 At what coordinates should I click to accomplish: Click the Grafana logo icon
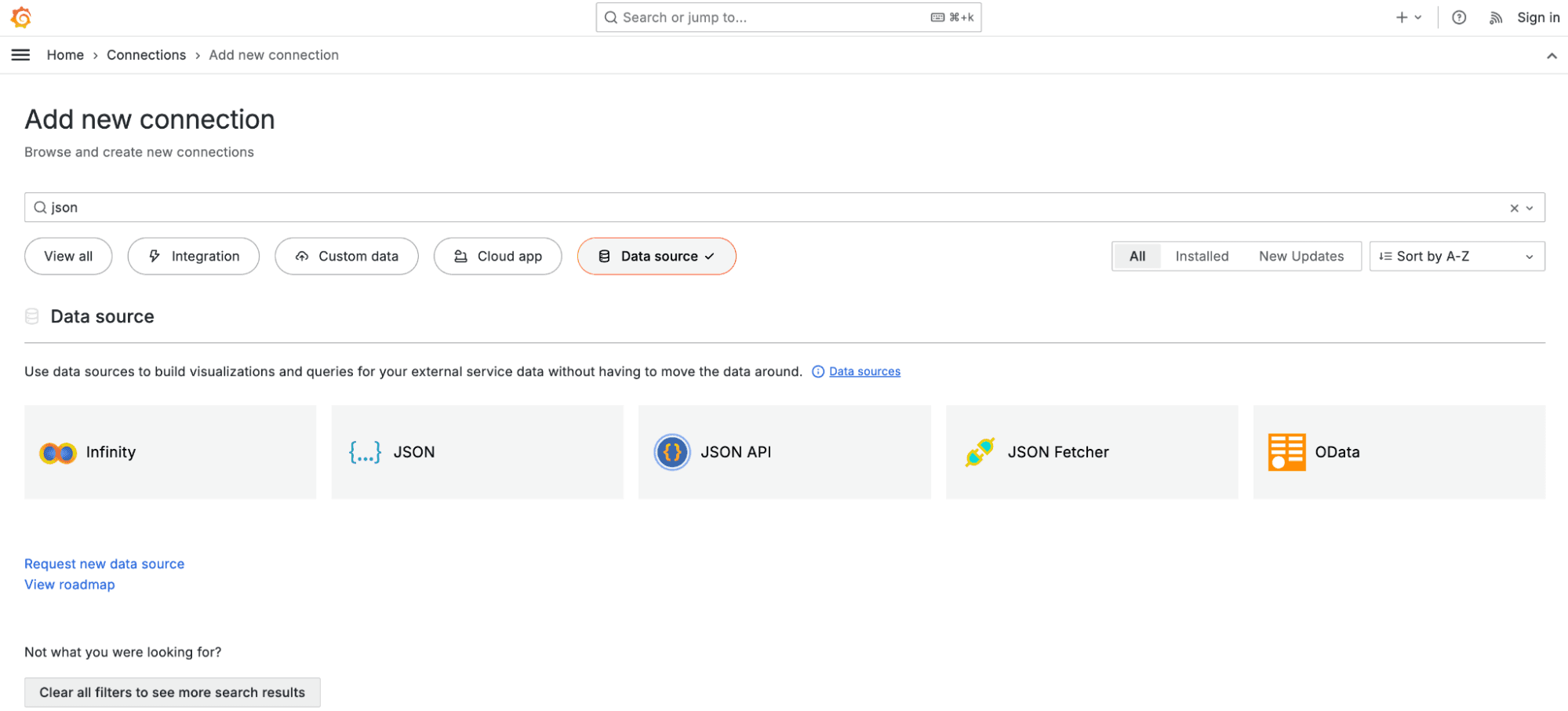click(x=21, y=17)
